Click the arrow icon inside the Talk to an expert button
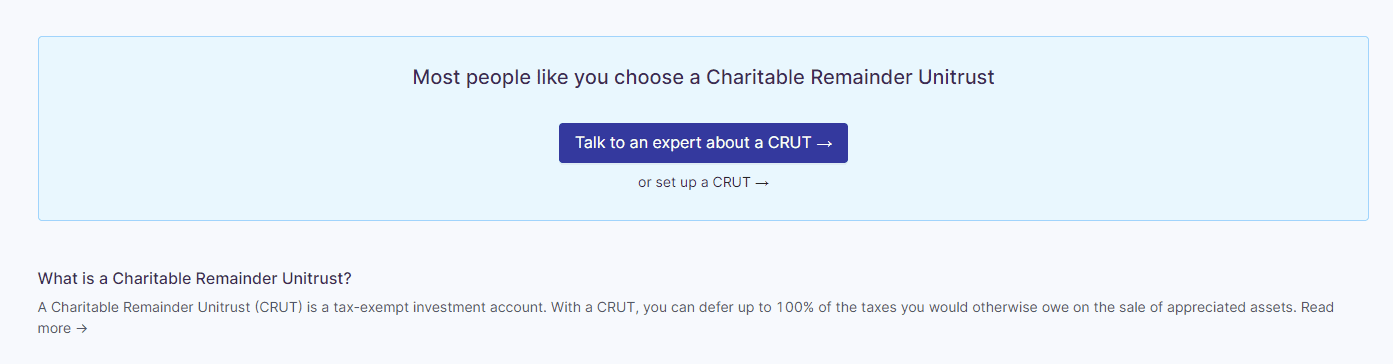The height and width of the screenshot is (364, 1393). (824, 144)
